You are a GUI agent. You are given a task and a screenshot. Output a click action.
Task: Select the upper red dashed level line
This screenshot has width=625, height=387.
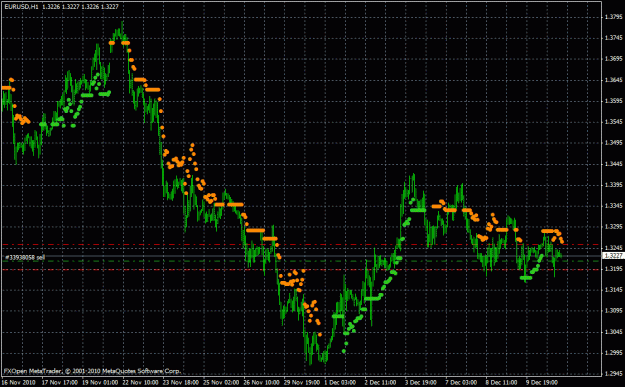point(301,245)
